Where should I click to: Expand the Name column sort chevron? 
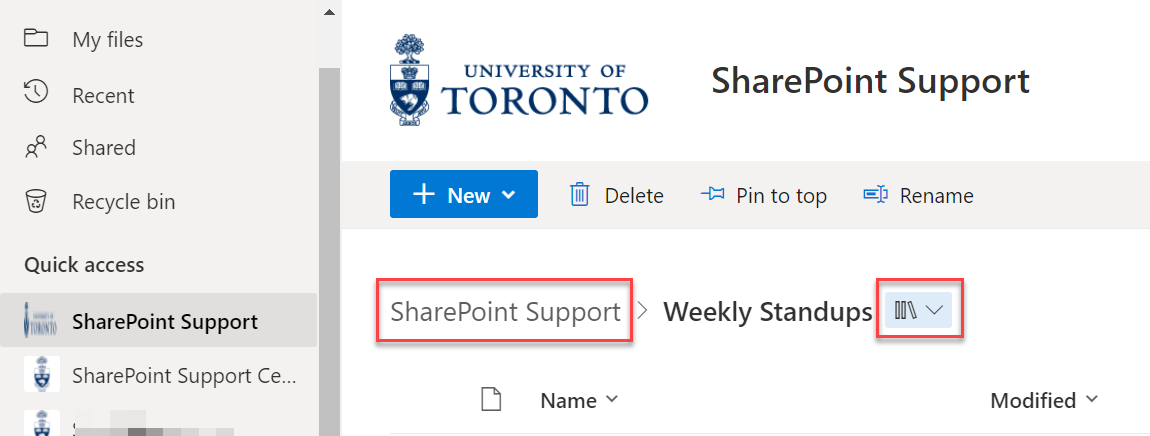click(611, 399)
